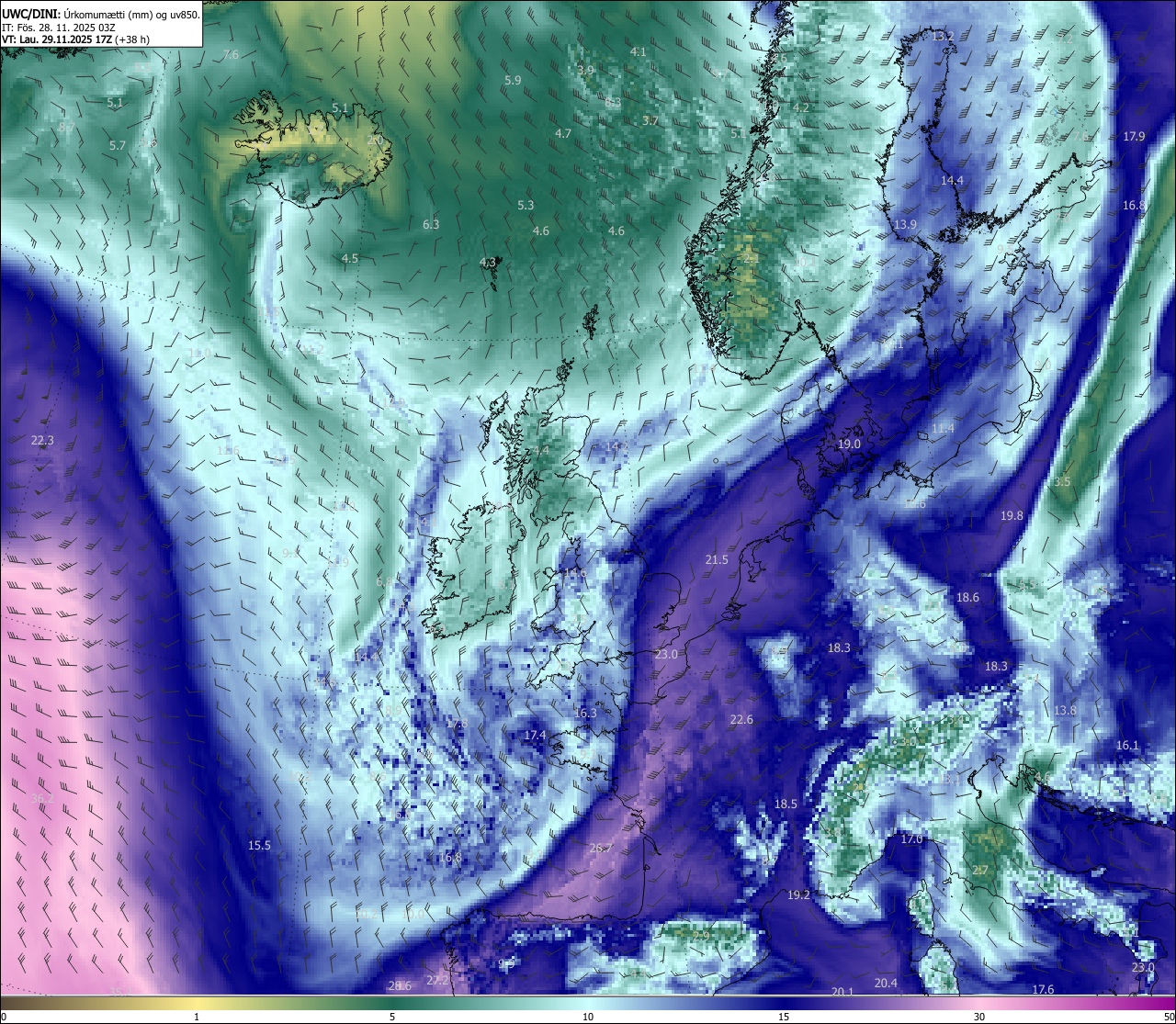Click the 16.3 value near the English Channel
The image size is (1176, 1024).
click(x=585, y=714)
